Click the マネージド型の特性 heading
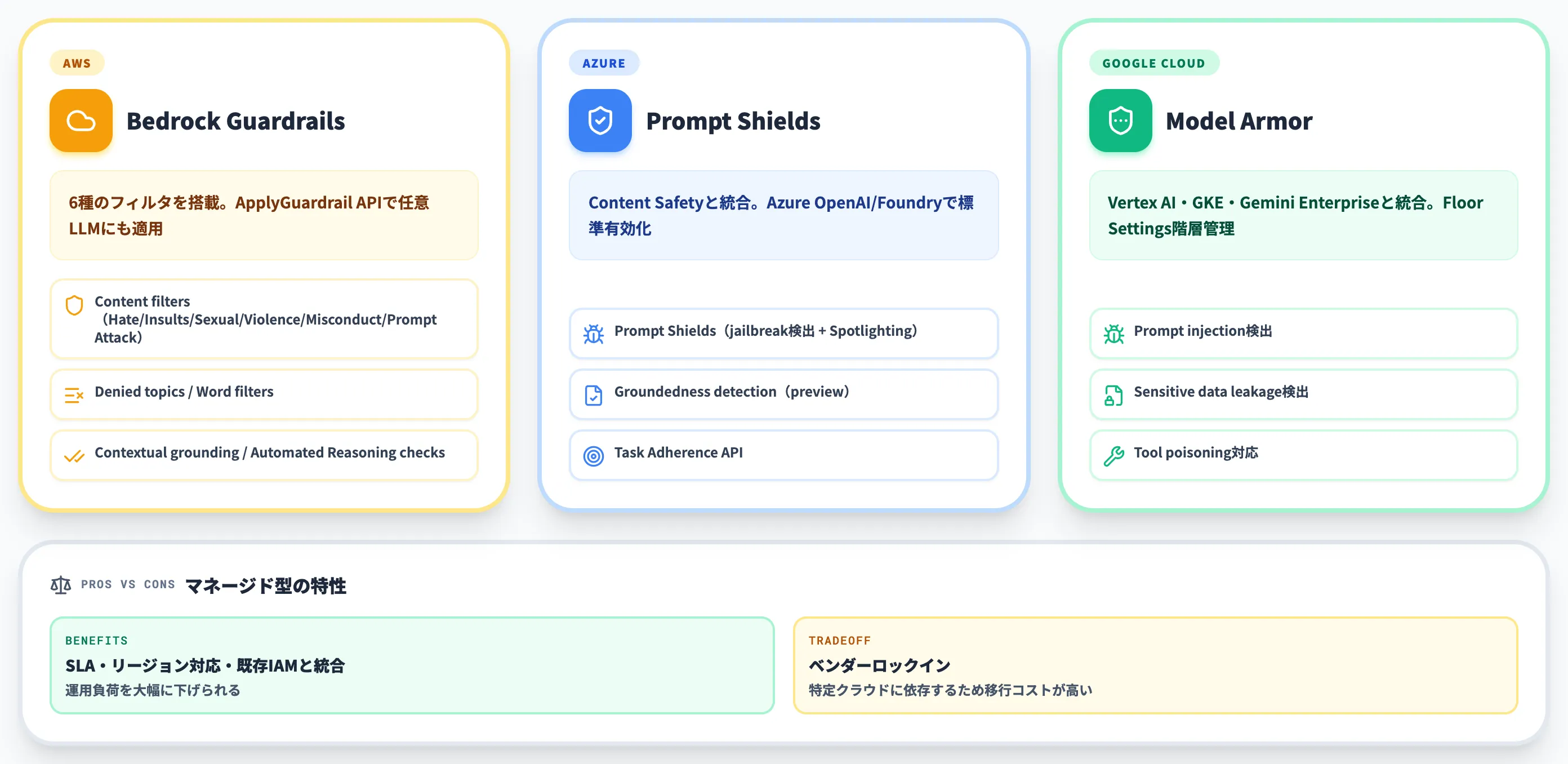This screenshot has height=764, width=1568. 266,585
